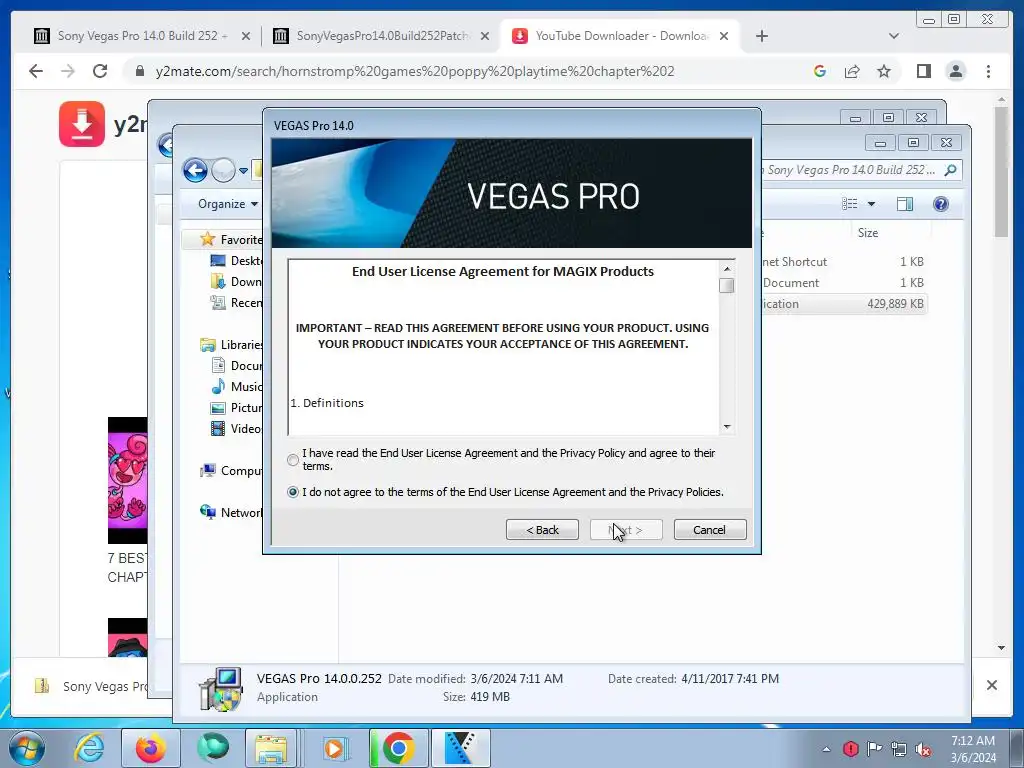This screenshot has width=1024, height=768.
Task: Select Libraries in navigation pane
Action: point(231,344)
